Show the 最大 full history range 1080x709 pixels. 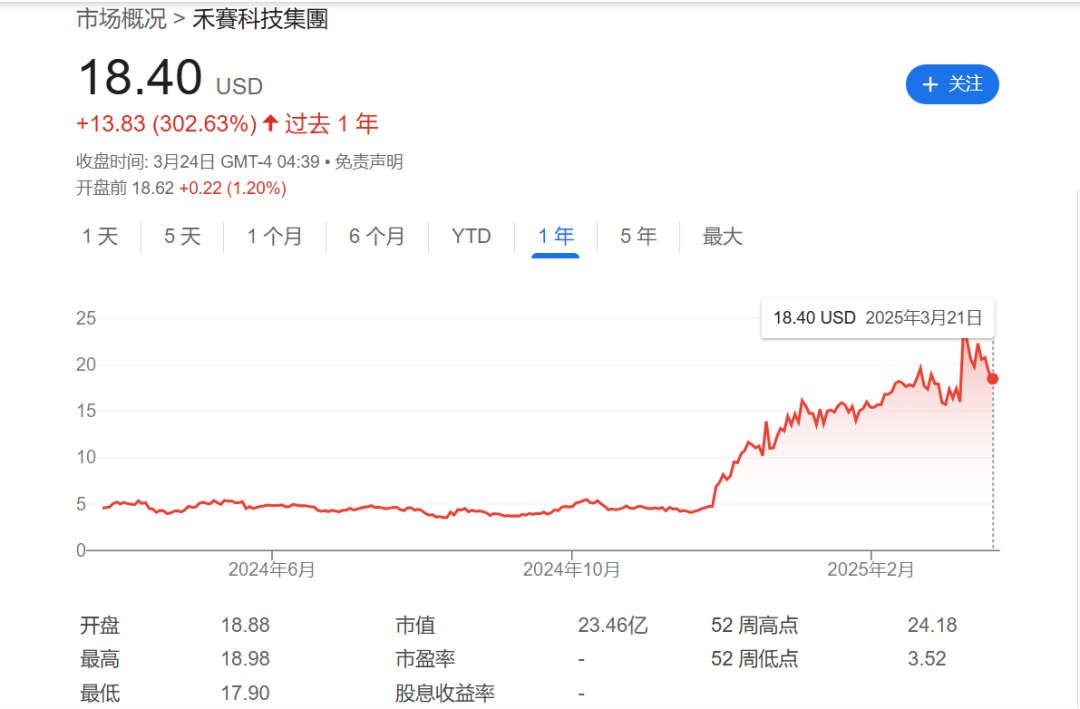point(722,237)
